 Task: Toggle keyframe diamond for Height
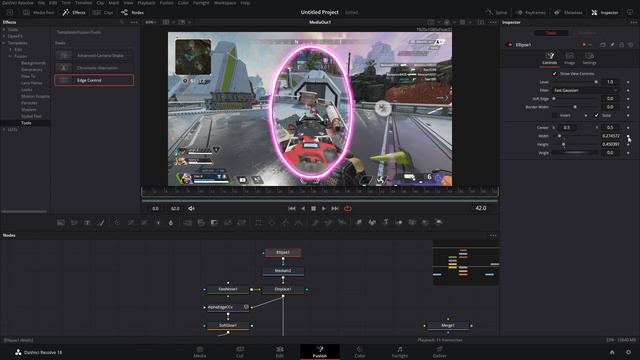click(628, 144)
